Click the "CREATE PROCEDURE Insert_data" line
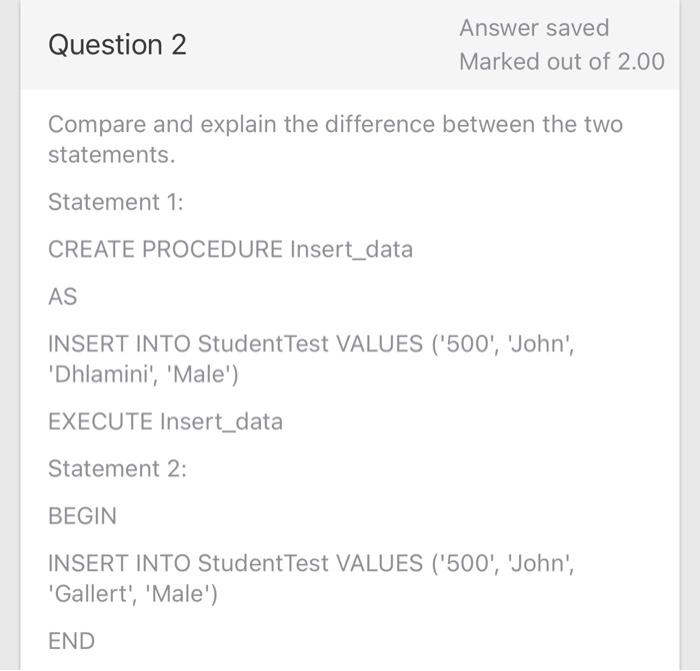The image size is (700, 671). coord(230,249)
